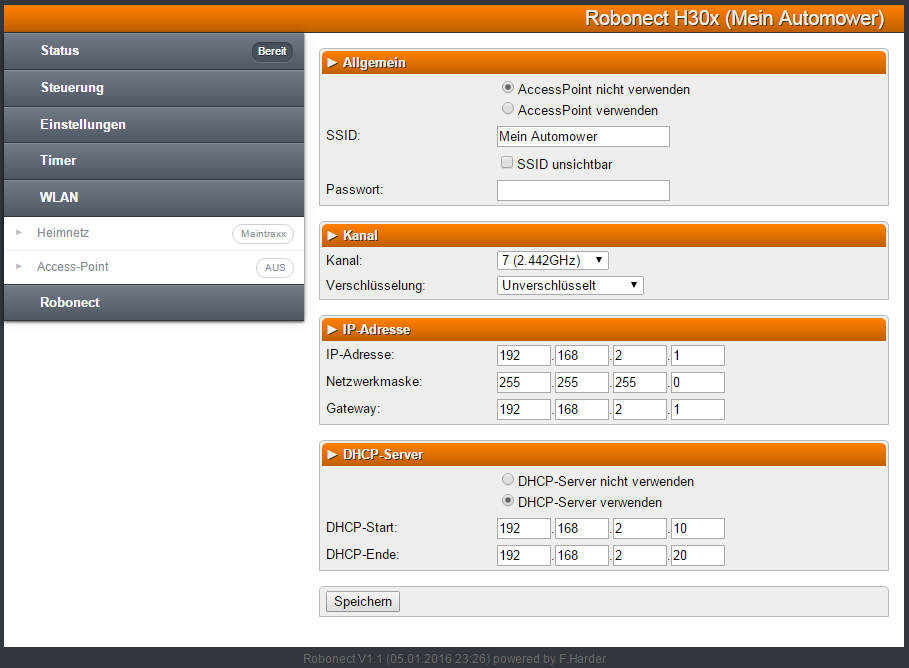Collapse the DHCP-Server section header
Image resolution: width=909 pixels, height=668 pixels.
point(603,455)
